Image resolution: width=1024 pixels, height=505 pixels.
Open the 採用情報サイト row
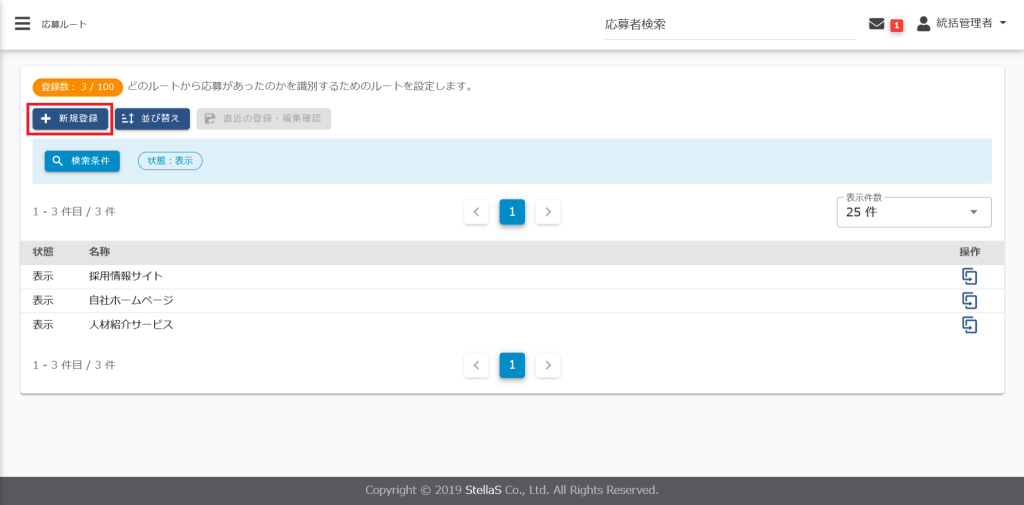[x=126, y=276]
